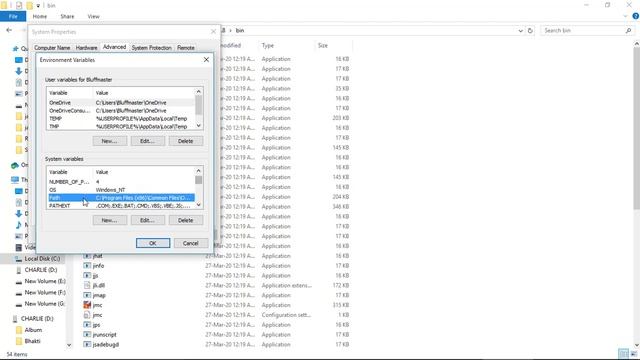Click New under System variables
The width and height of the screenshot is (640, 360).
[109, 220]
